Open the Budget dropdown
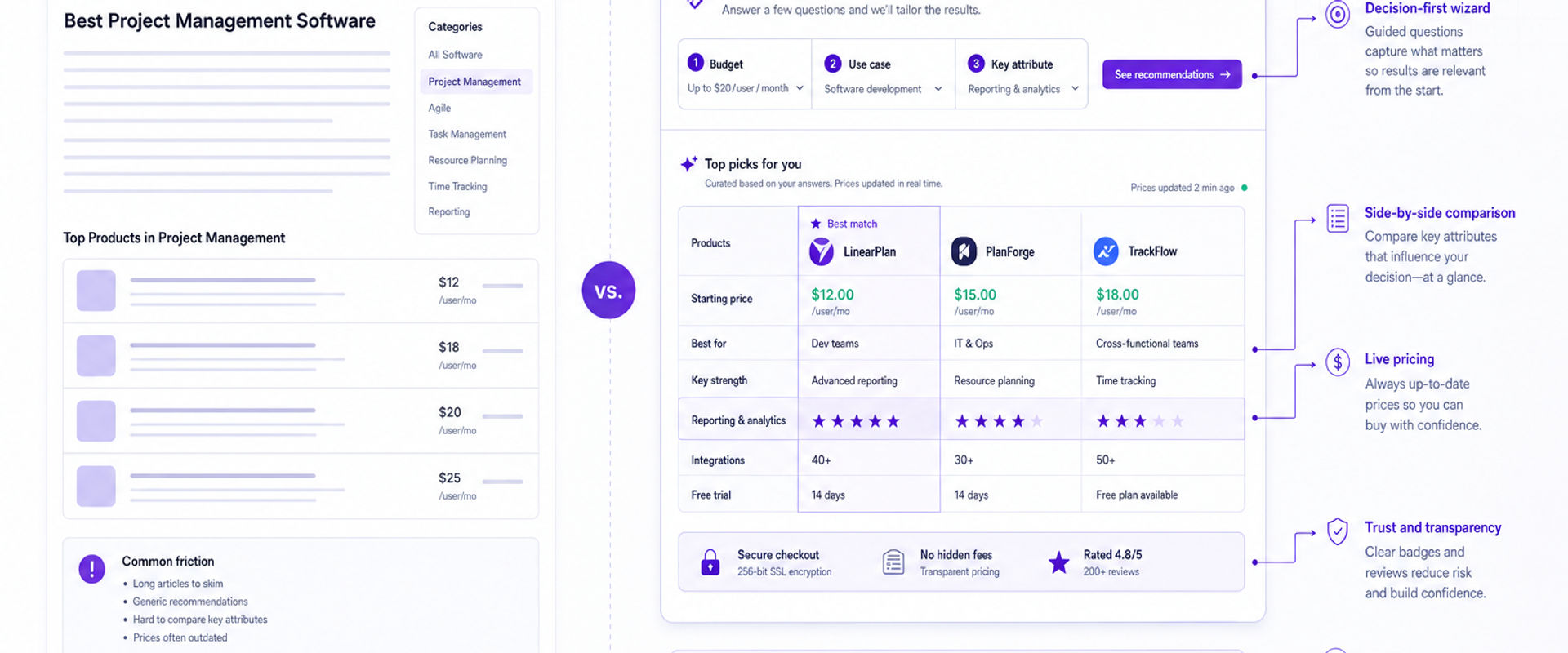Image resolution: width=1568 pixels, height=653 pixels. point(746,88)
